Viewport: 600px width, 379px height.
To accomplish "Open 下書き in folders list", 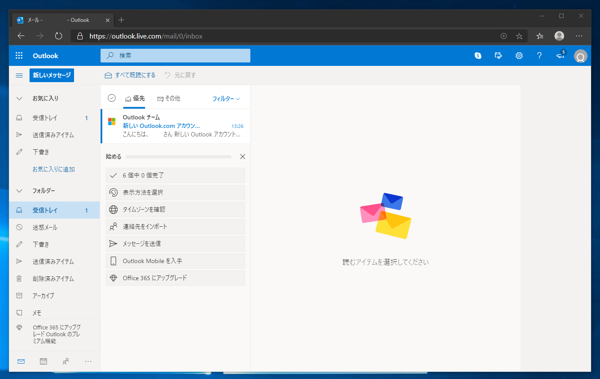I will pyautogui.click(x=54, y=244).
